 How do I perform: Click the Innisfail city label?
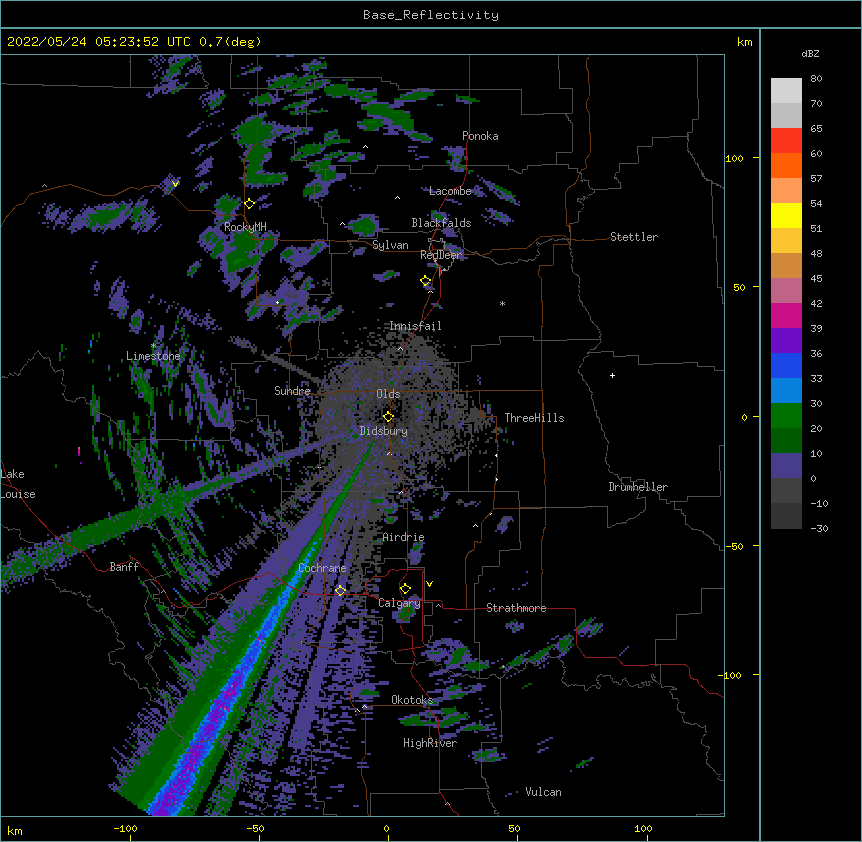click(415, 326)
